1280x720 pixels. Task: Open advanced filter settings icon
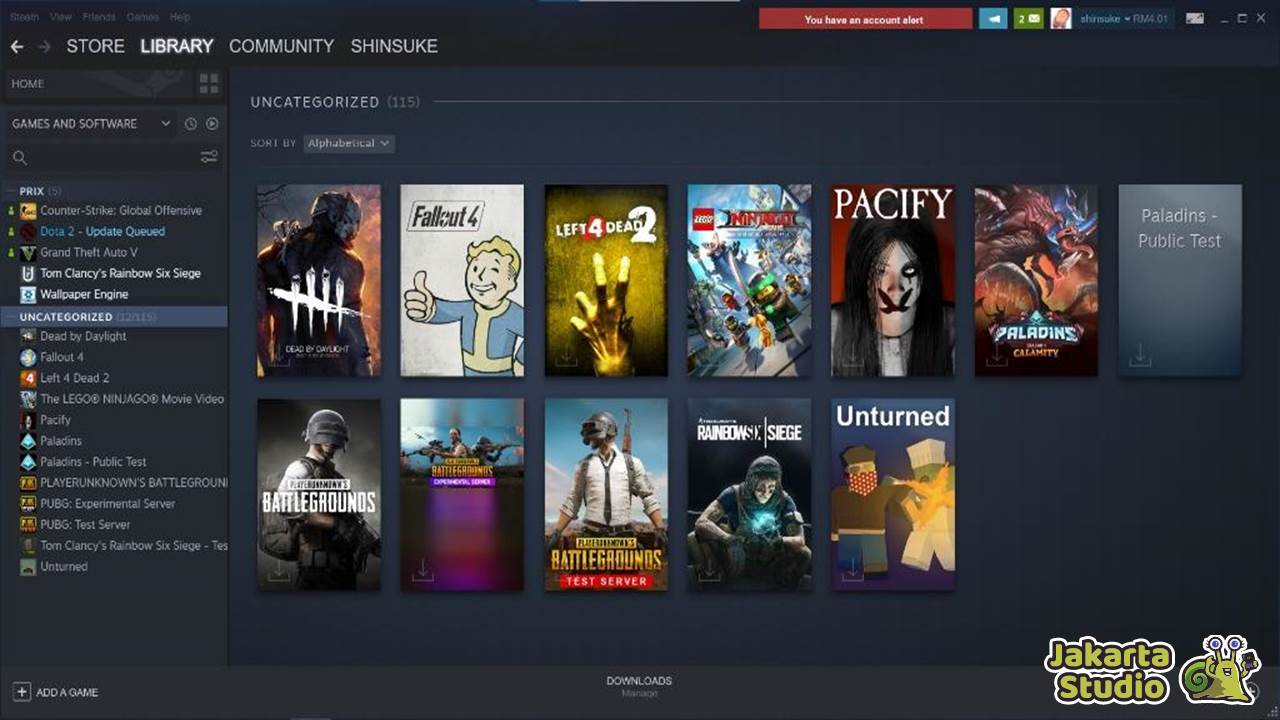(209, 157)
